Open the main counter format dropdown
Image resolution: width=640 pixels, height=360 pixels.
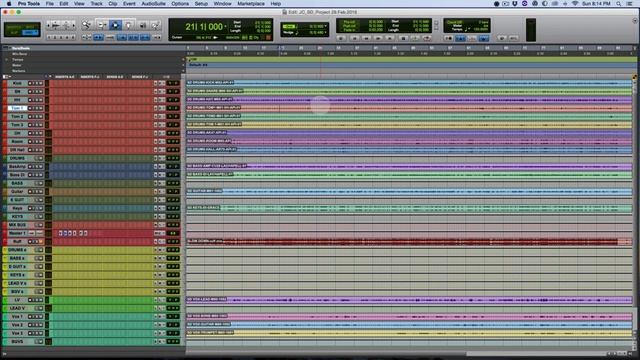pos(225,27)
